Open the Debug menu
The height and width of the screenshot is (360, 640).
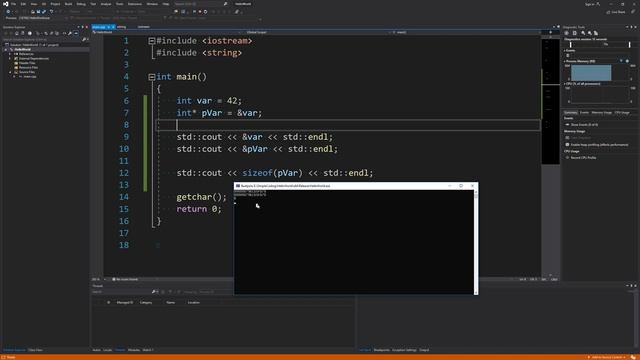tap(81, 4)
